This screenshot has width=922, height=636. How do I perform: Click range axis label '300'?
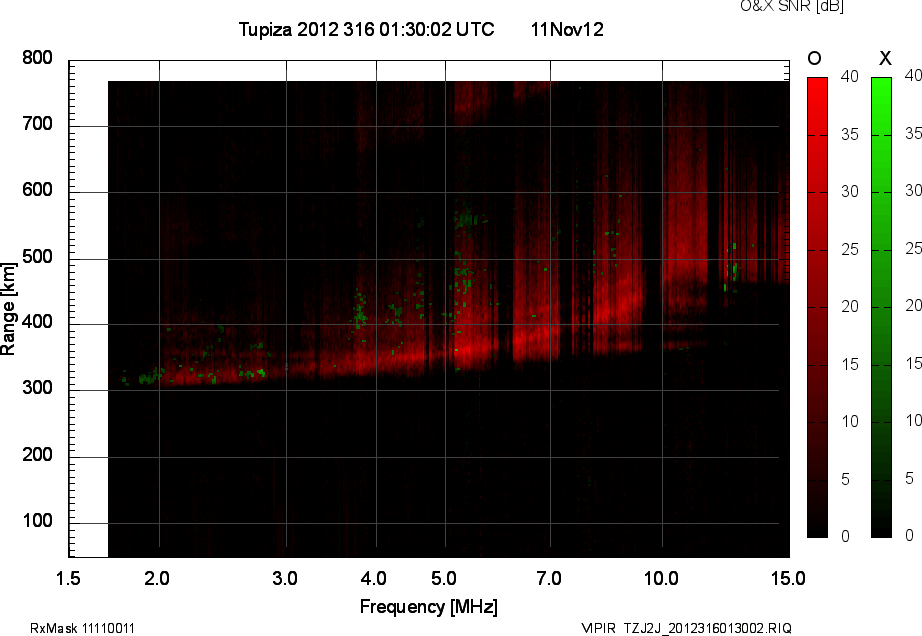(x=37, y=388)
